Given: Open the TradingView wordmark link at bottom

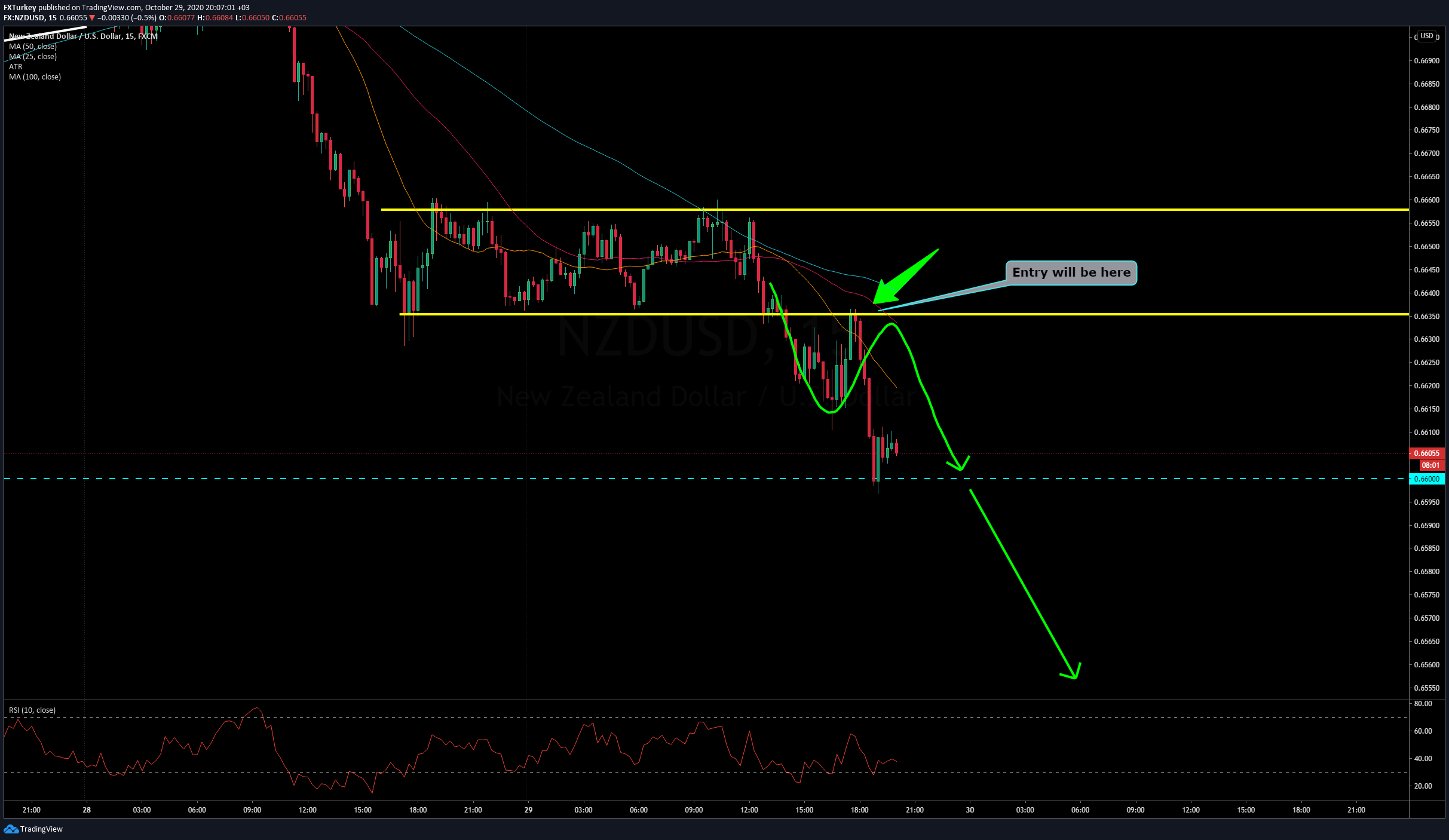Looking at the screenshot, I should pyautogui.click(x=41, y=829).
